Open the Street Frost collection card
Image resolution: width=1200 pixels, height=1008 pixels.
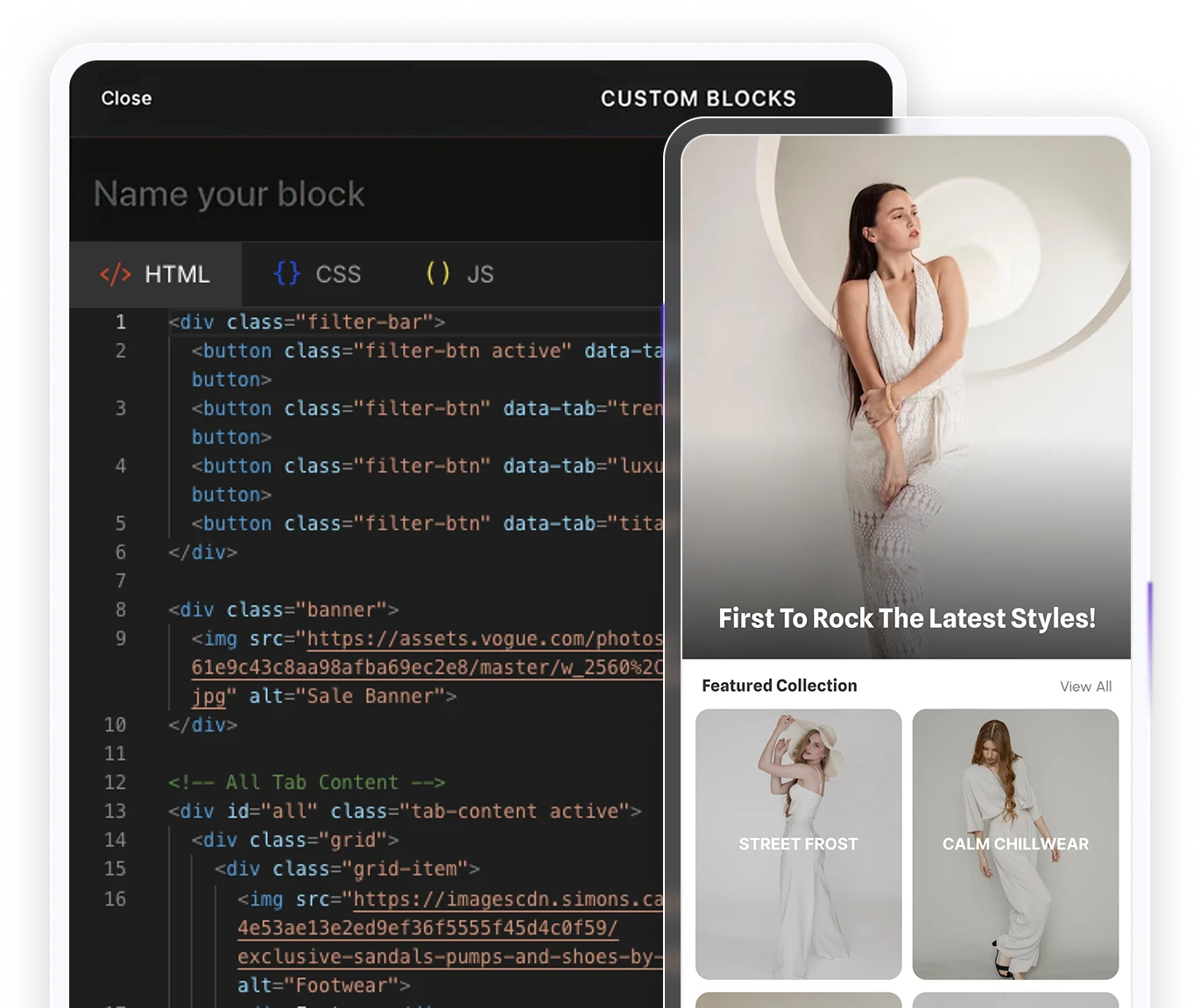(798, 843)
